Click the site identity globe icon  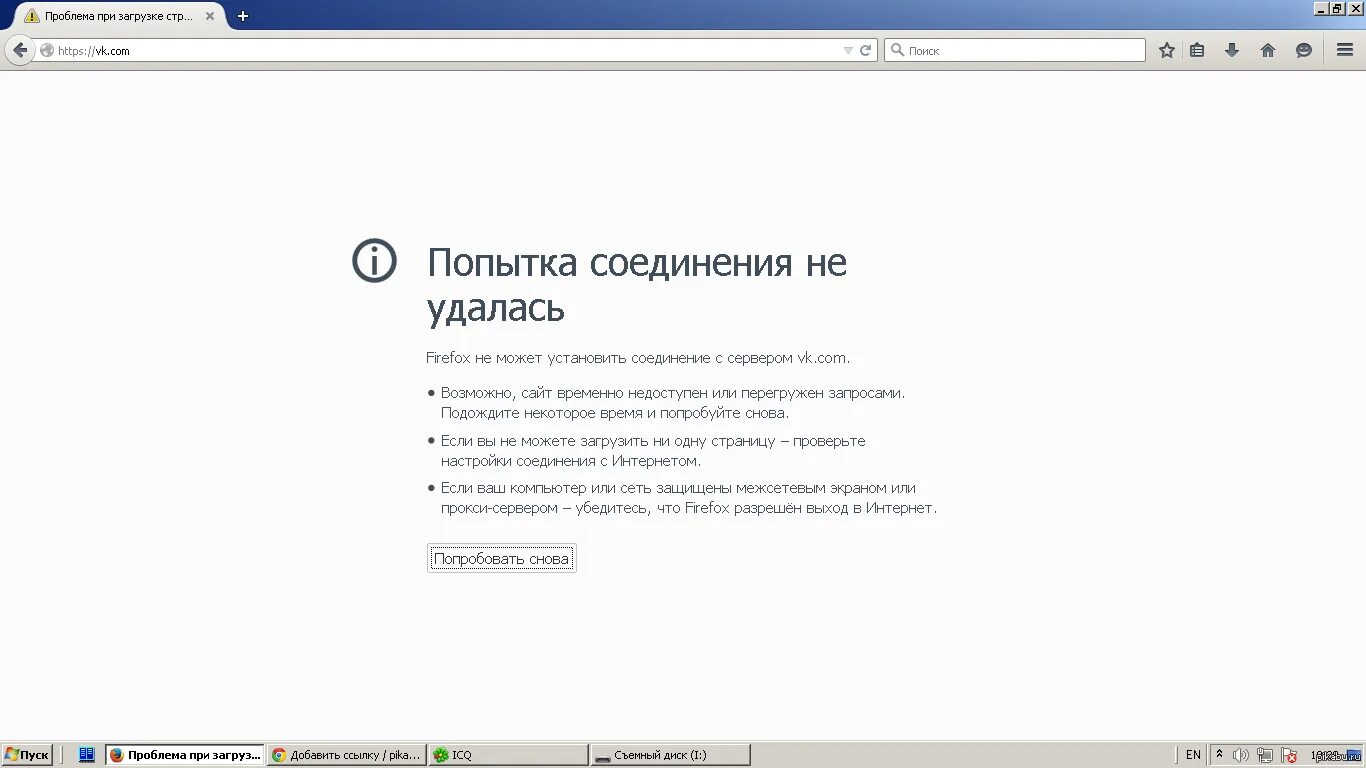click(47, 50)
